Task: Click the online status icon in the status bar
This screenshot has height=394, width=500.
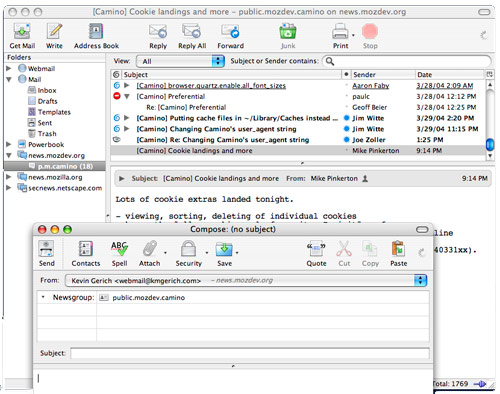Action: tap(480, 384)
